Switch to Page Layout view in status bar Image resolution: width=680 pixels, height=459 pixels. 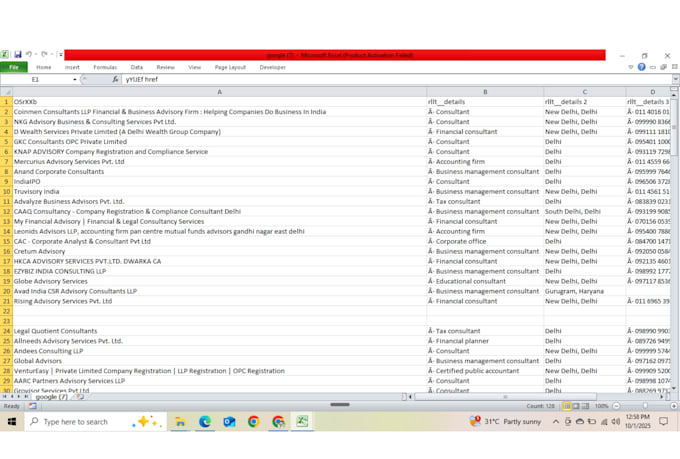click(576, 406)
